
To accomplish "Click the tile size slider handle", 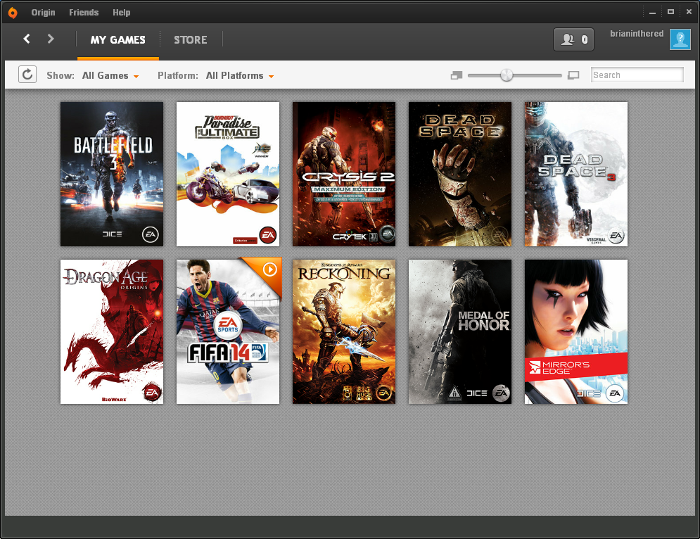I will coord(506,75).
